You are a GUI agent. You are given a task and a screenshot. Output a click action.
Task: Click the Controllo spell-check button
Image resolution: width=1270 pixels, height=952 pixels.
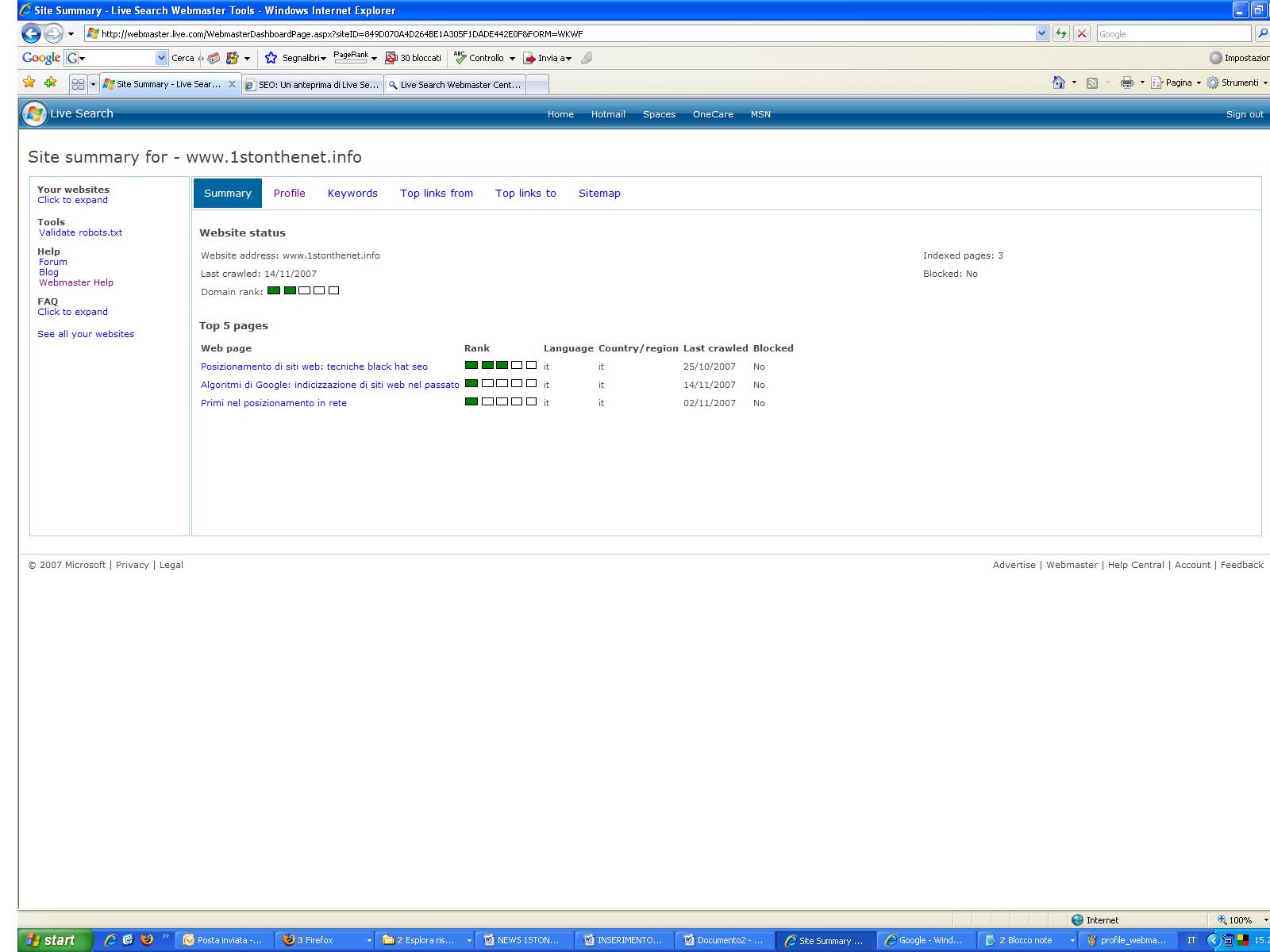point(479,58)
